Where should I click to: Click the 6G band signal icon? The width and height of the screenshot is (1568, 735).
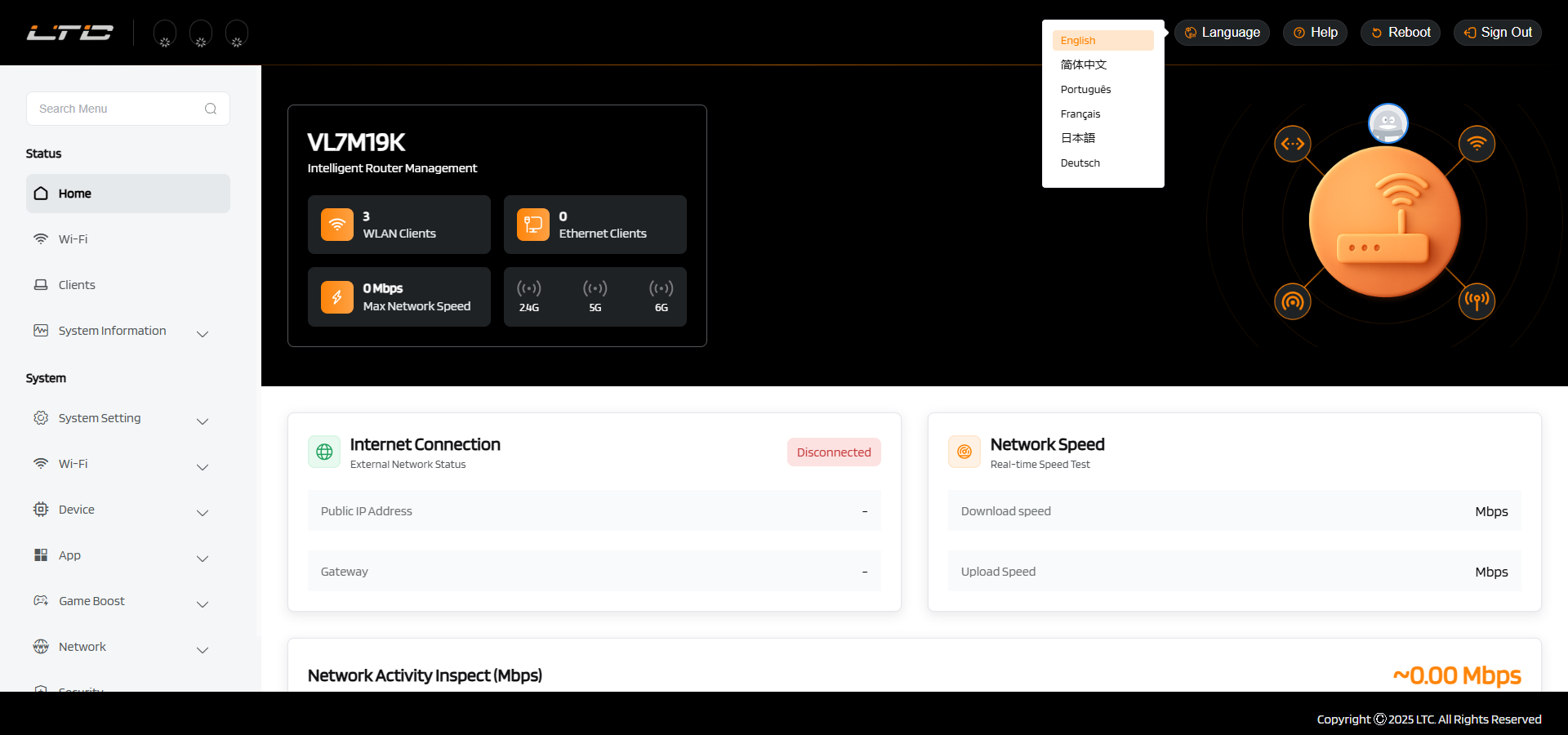click(x=661, y=288)
